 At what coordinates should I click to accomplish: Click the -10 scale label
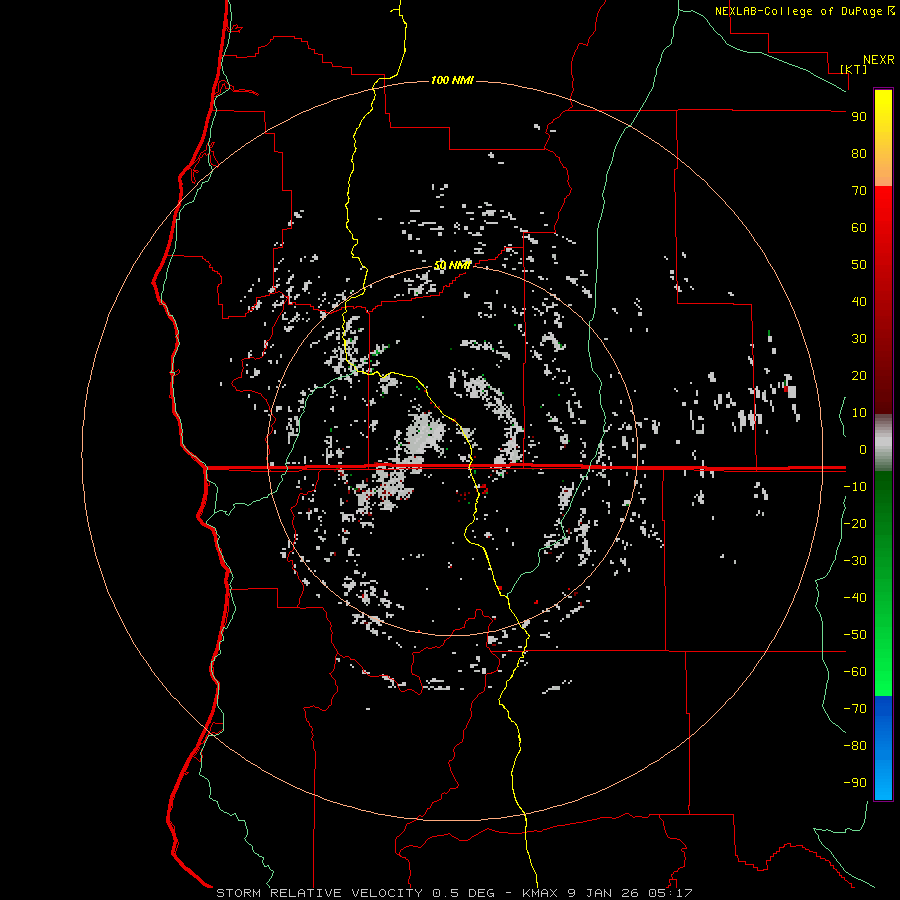pyautogui.click(x=855, y=487)
